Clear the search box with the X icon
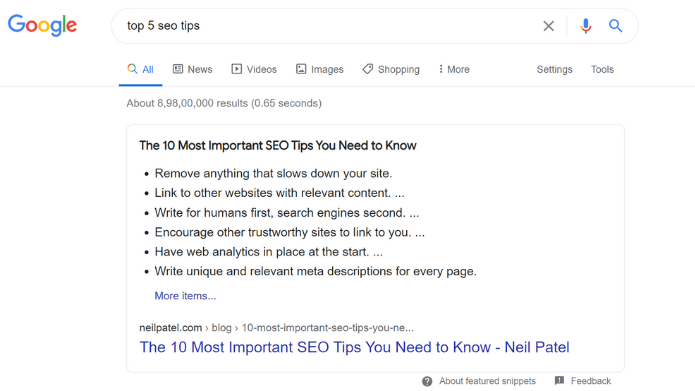The width and height of the screenshot is (695, 391). (548, 26)
